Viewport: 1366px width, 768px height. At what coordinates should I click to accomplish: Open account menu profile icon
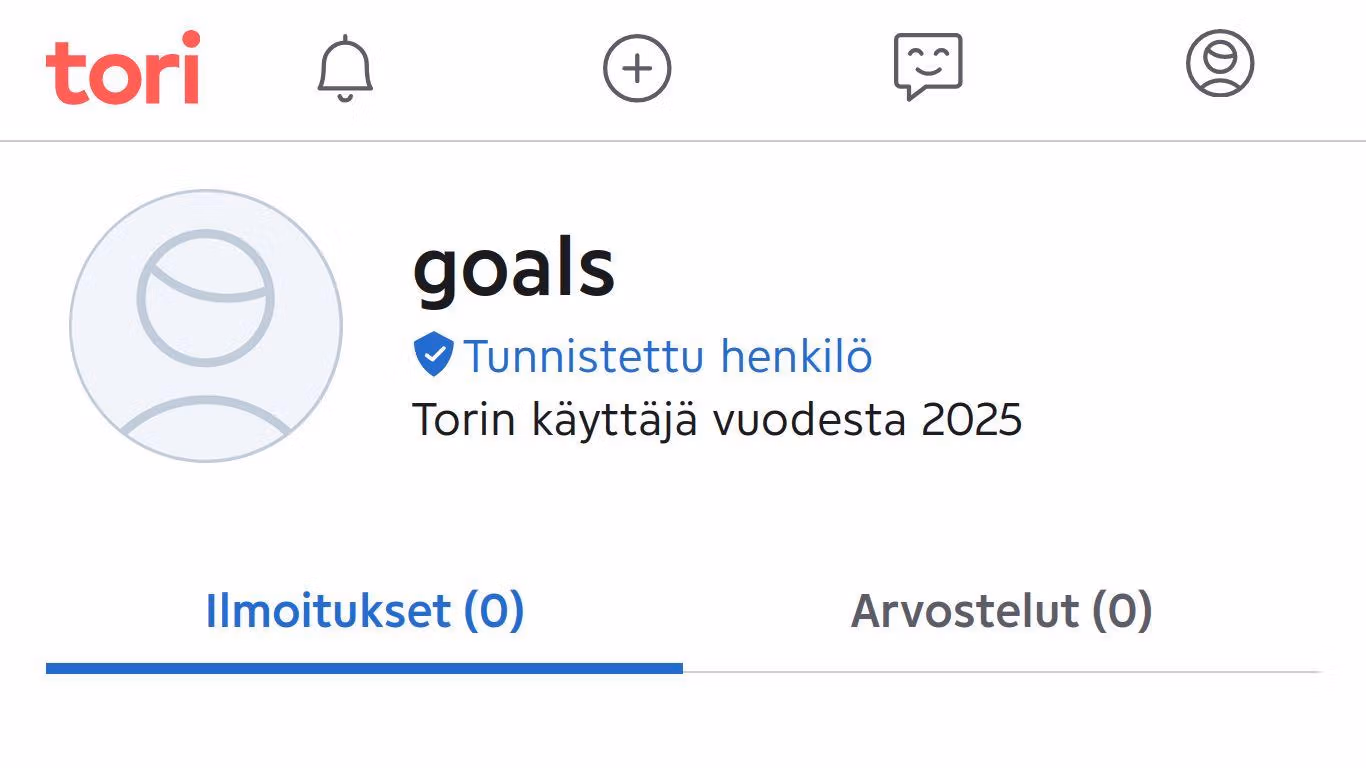[x=1220, y=64]
